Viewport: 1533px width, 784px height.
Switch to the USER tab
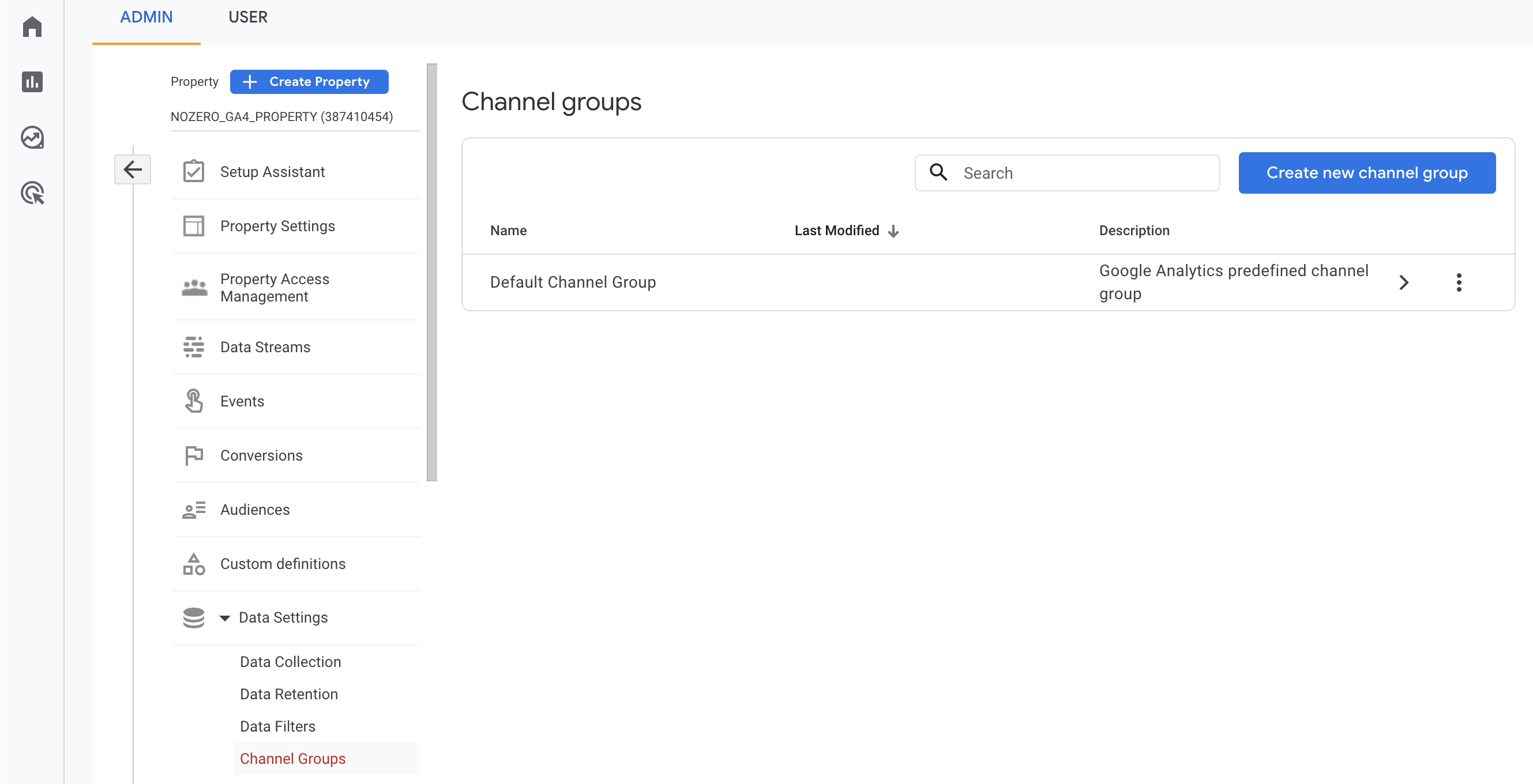tap(247, 17)
